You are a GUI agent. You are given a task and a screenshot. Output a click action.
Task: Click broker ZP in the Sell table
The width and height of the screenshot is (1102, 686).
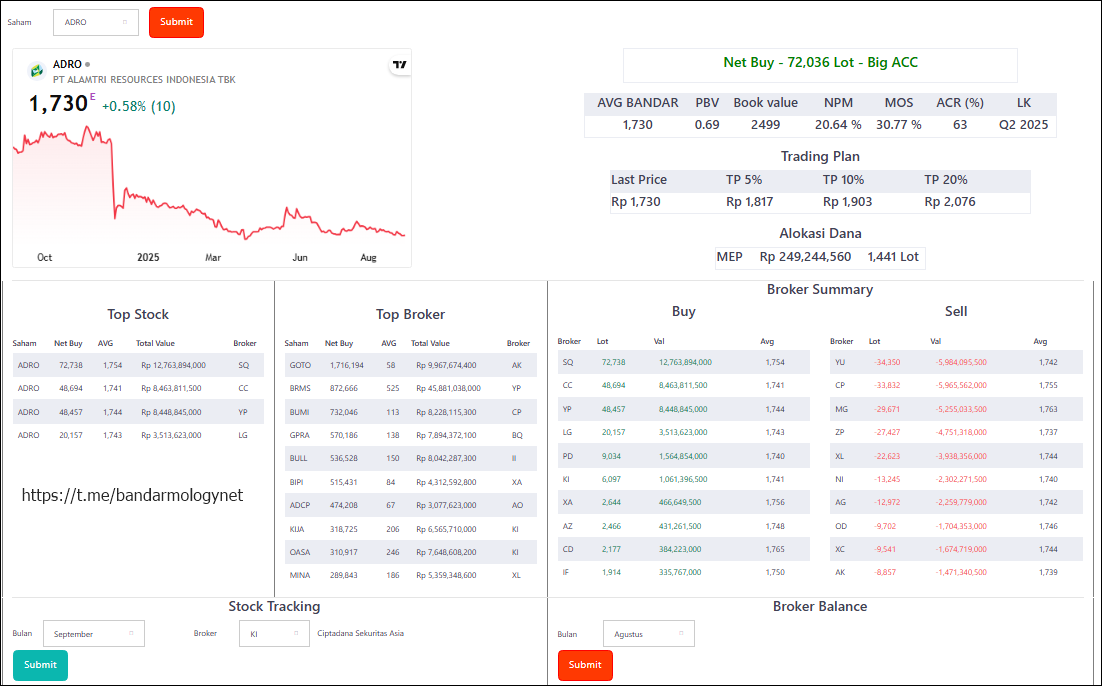pos(840,432)
